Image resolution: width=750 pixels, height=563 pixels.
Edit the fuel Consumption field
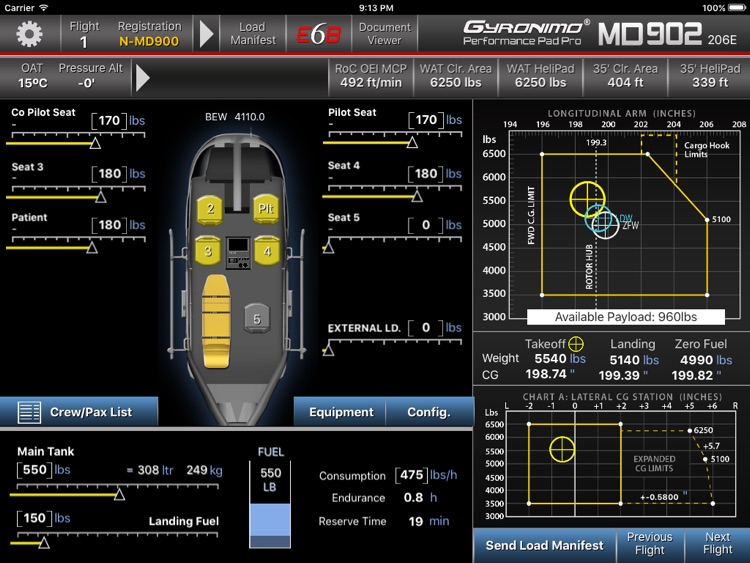point(411,475)
